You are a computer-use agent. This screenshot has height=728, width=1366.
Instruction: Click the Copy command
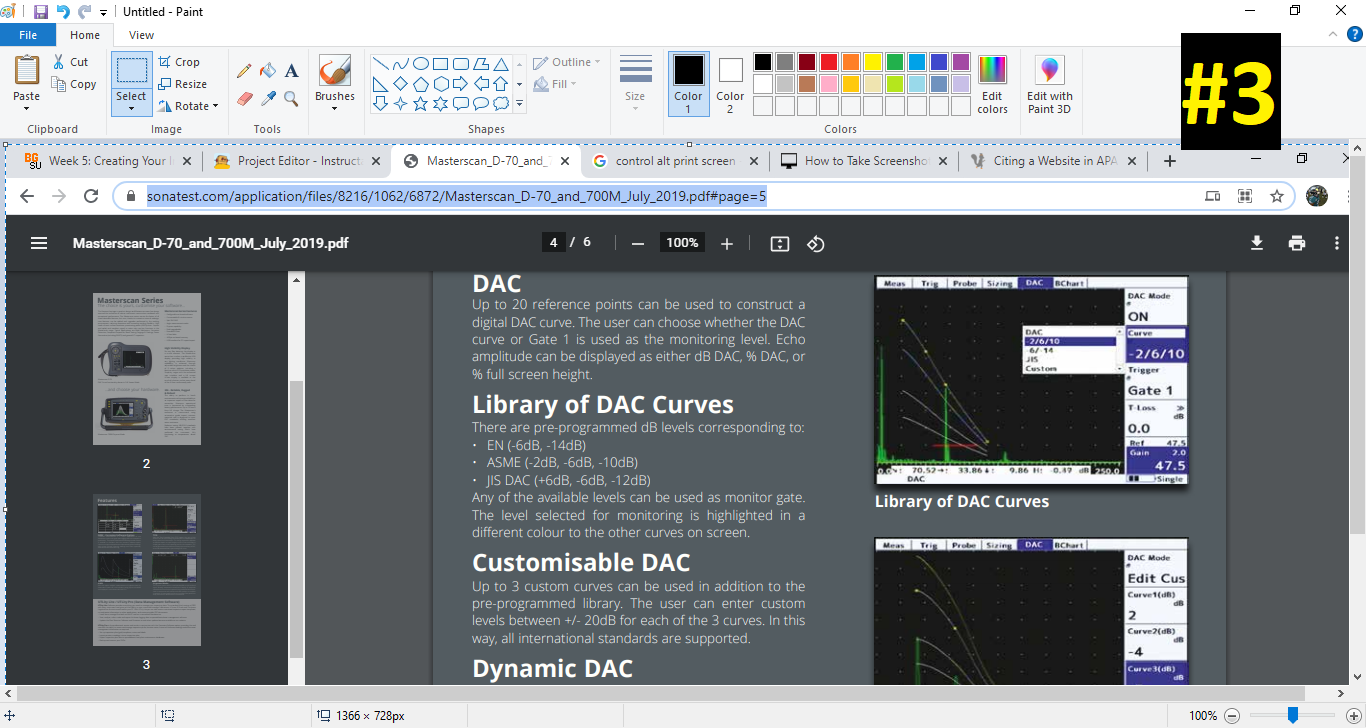74,85
